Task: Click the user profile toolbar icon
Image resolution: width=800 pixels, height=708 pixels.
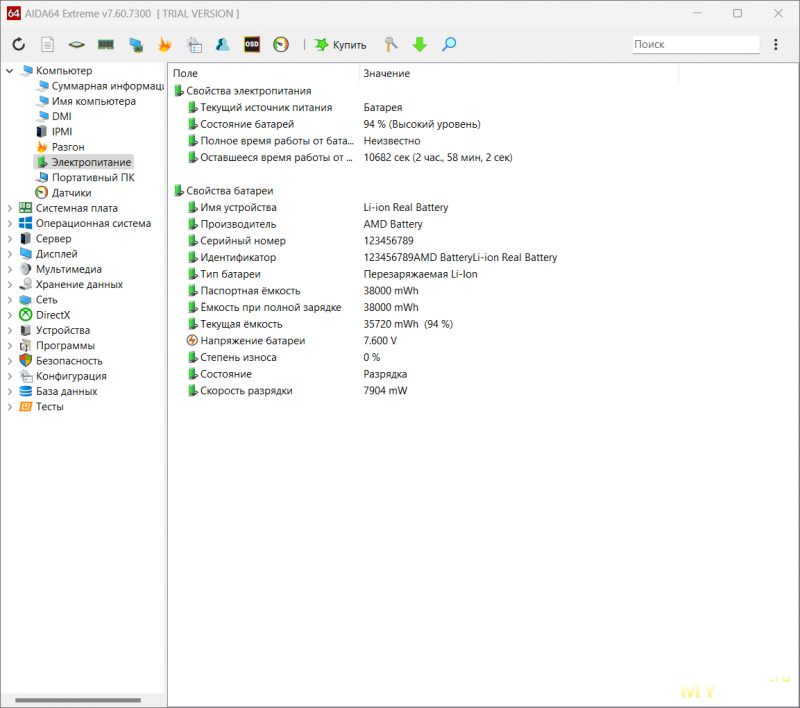Action: click(222, 44)
